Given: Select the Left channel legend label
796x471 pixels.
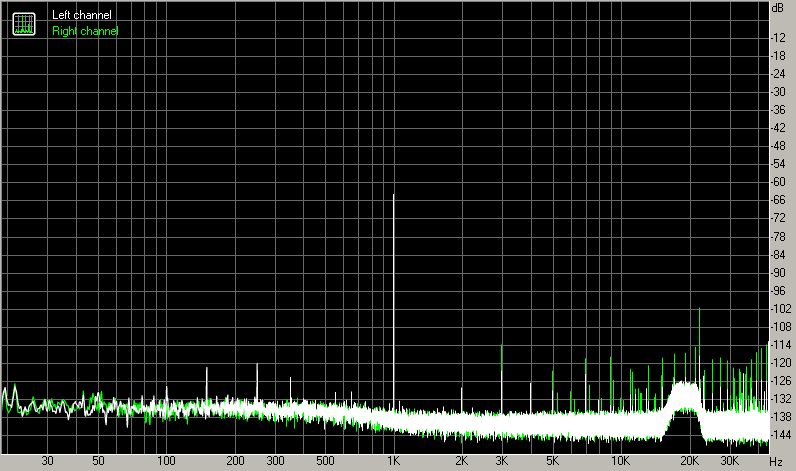Looking at the screenshot, I should (x=82, y=15).
